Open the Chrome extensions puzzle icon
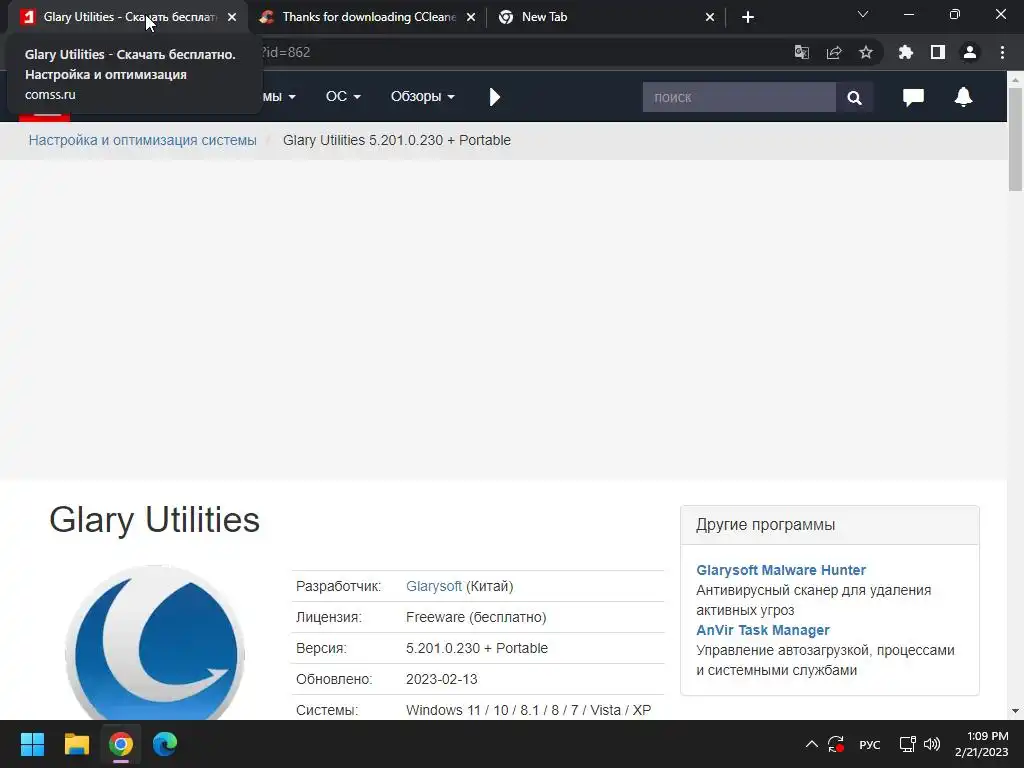This screenshot has width=1024, height=768. click(x=906, y=52)
